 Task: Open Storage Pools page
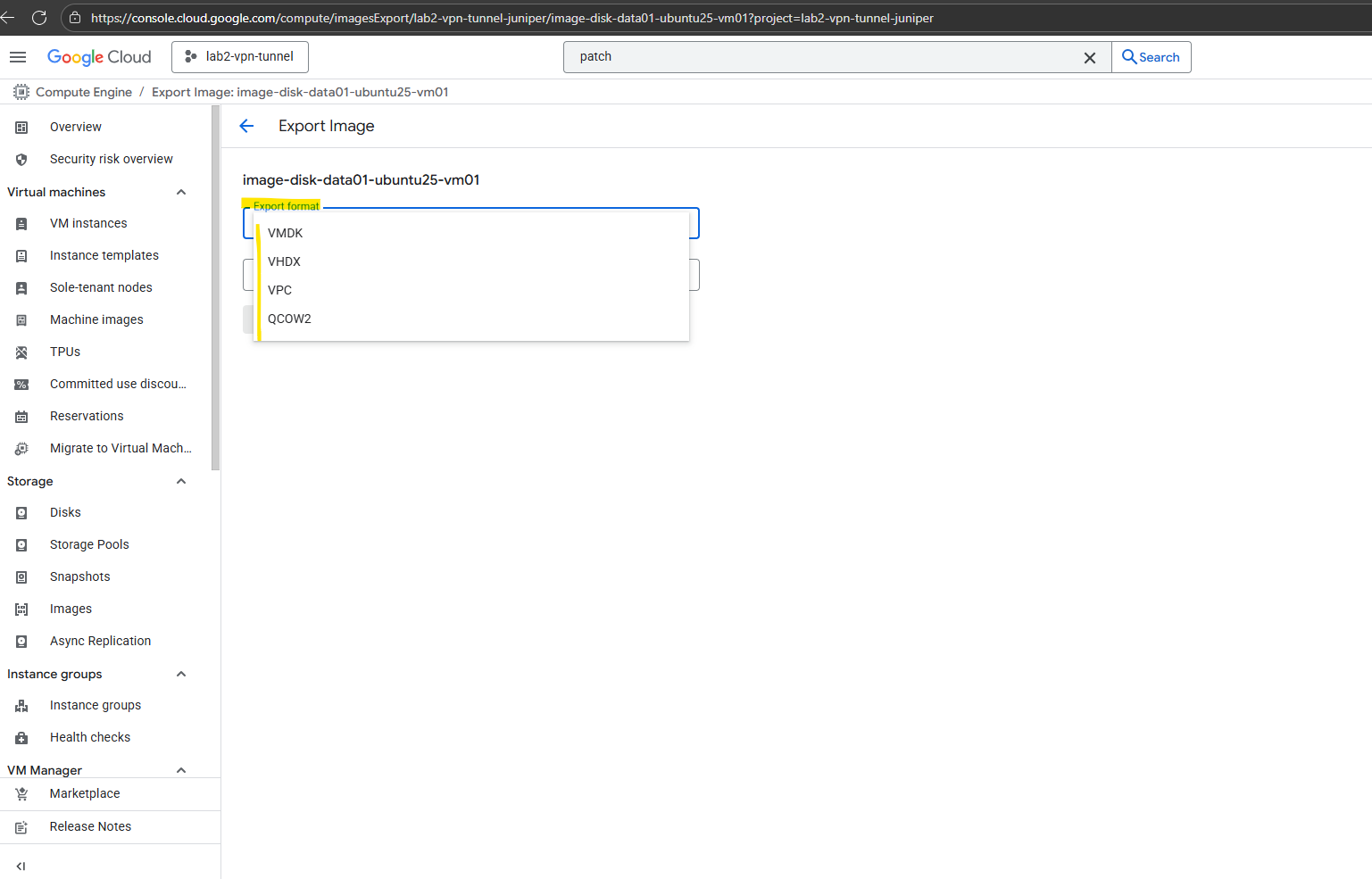pyautogui.click(x=89, y=544)
